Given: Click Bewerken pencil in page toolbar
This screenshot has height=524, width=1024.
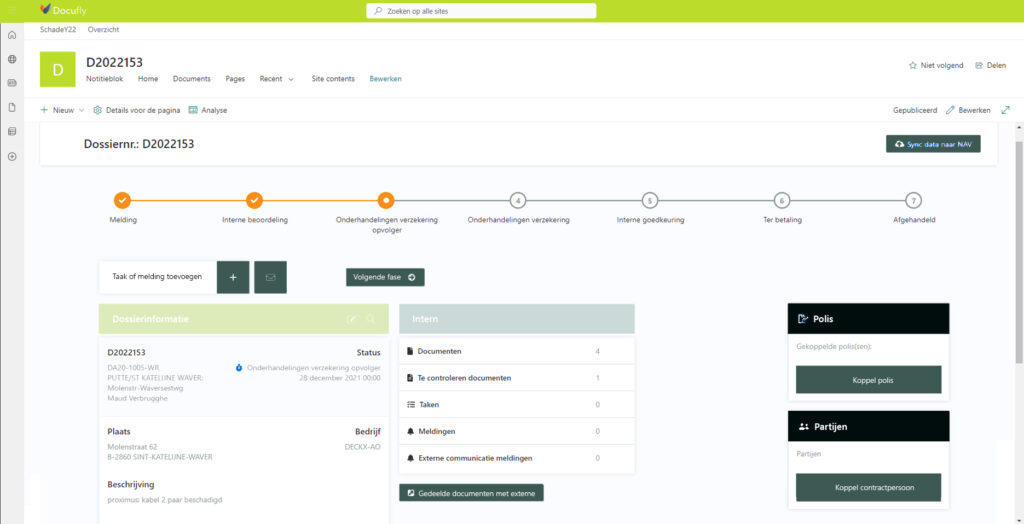Looking at the screenshot, I should coord(968,110).
